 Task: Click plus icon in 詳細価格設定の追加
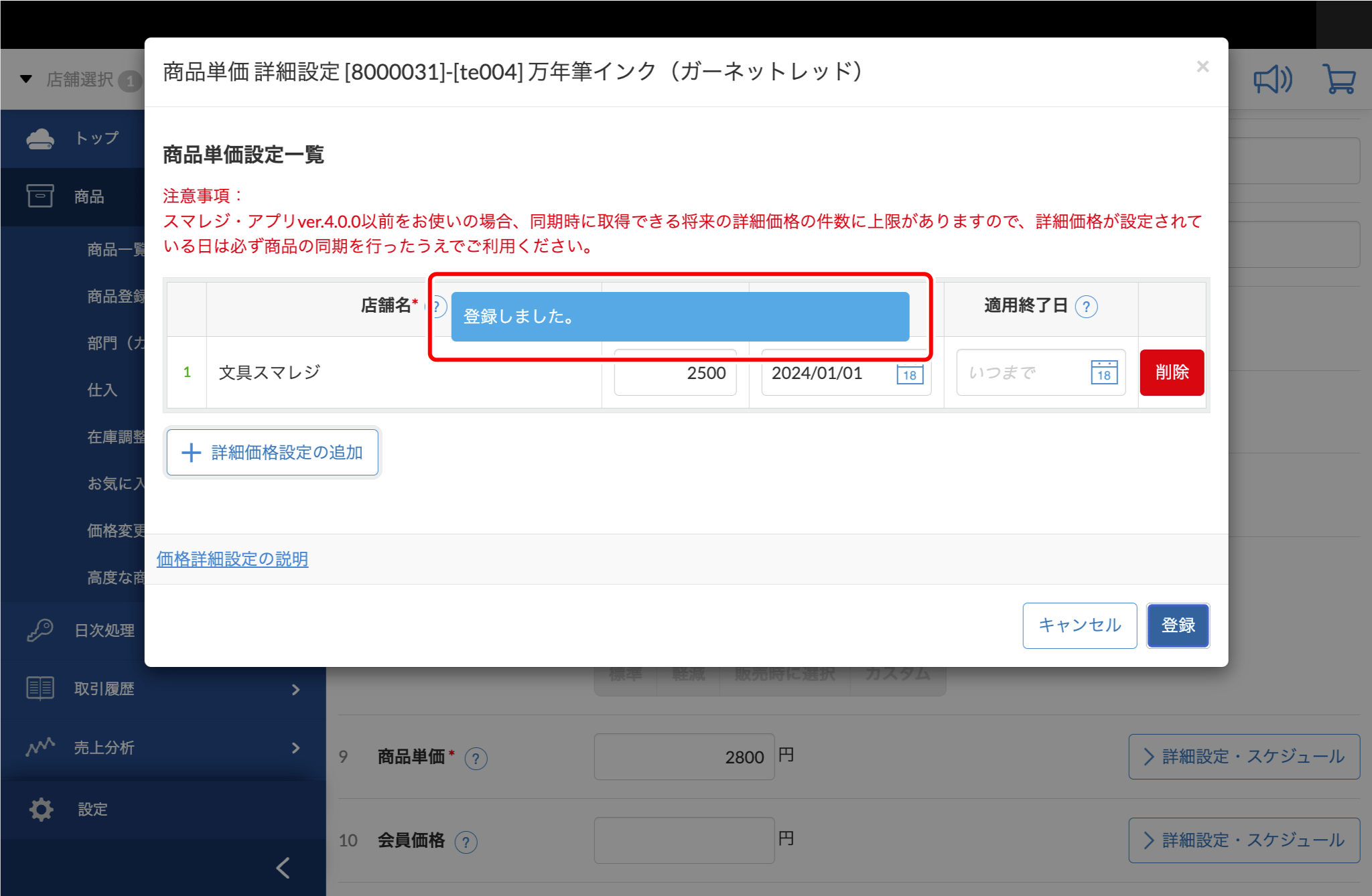click(x=191, y=453)
